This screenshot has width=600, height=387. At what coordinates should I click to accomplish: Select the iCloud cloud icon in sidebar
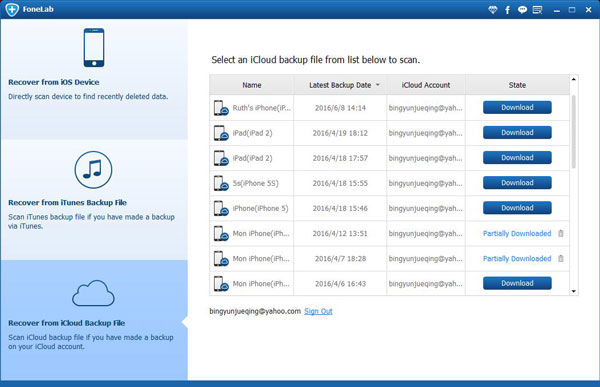(x=93, y=293)
